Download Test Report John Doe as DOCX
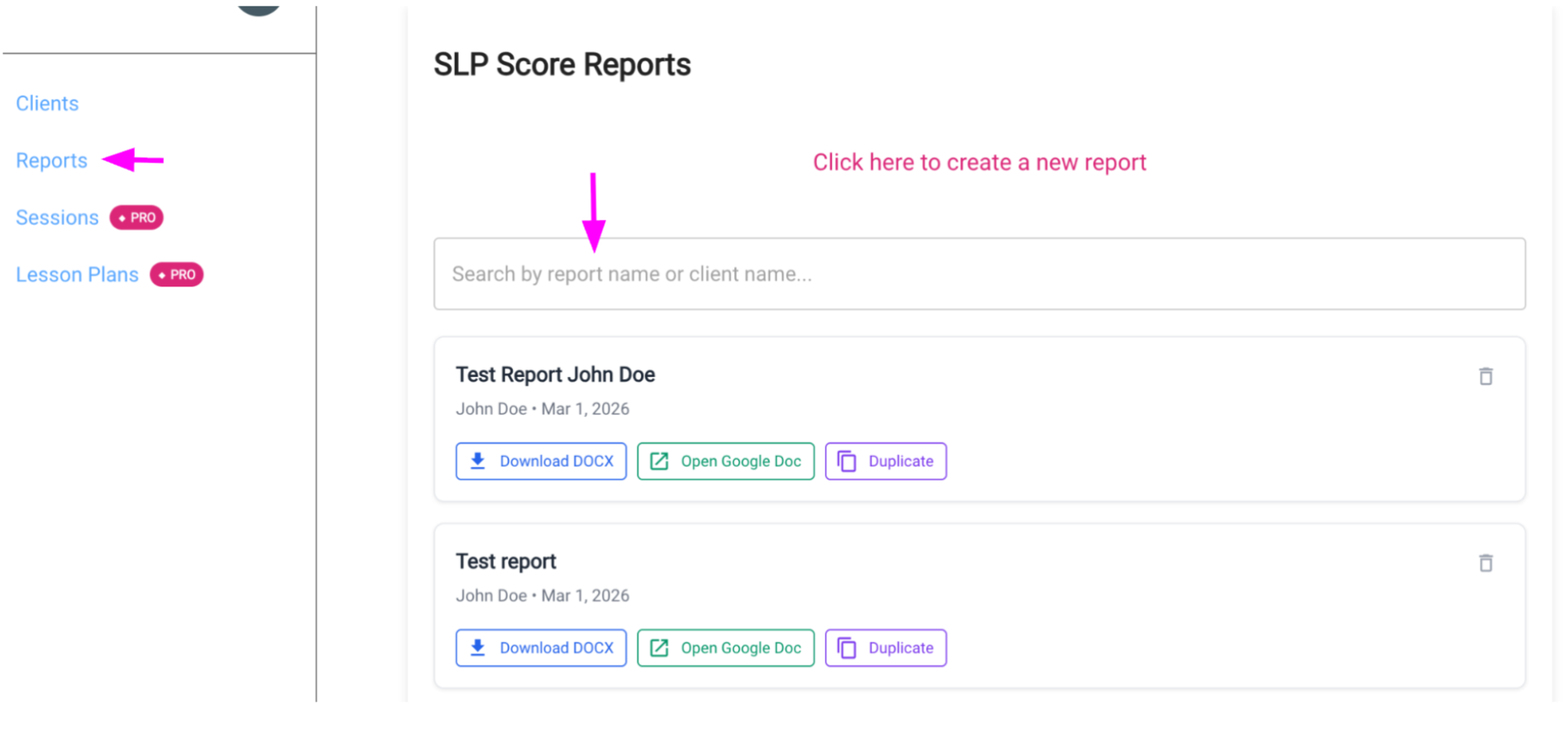1568x737 pixels. tap(541, 461)
